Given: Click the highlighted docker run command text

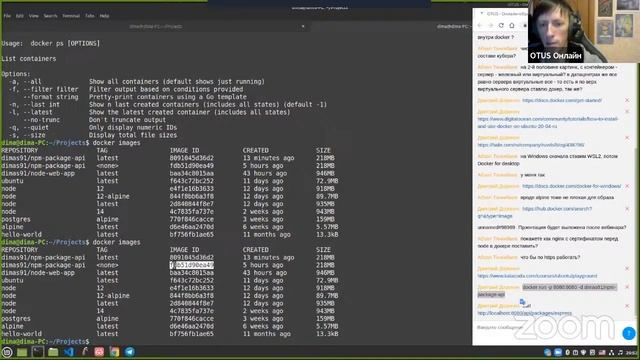Looking at the screenshot, I should pyautogui.click(x=547, y=291).
